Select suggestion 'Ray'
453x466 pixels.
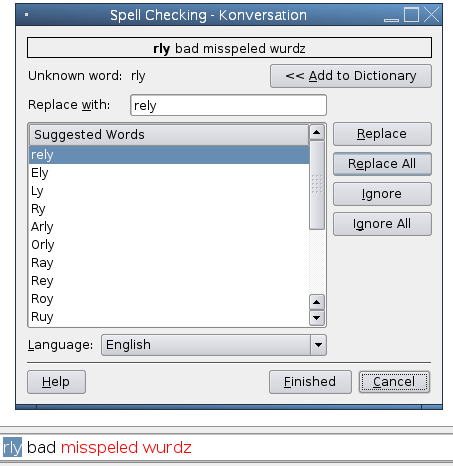pyautogui.click(x=169, y=263)
